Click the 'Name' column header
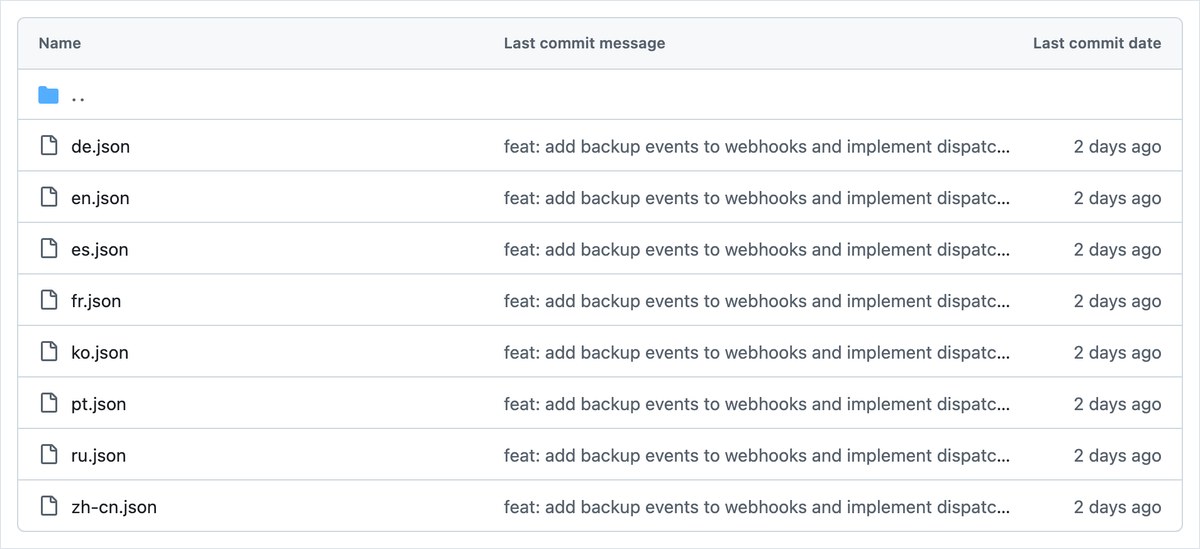 click(x=60, y=43)
